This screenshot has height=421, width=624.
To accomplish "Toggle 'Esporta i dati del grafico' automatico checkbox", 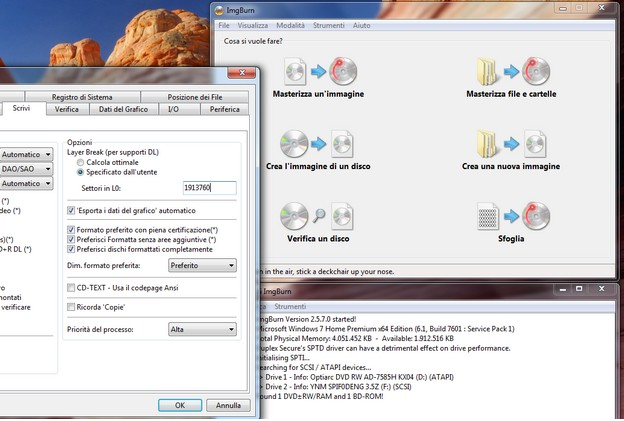I will point(71,210).
